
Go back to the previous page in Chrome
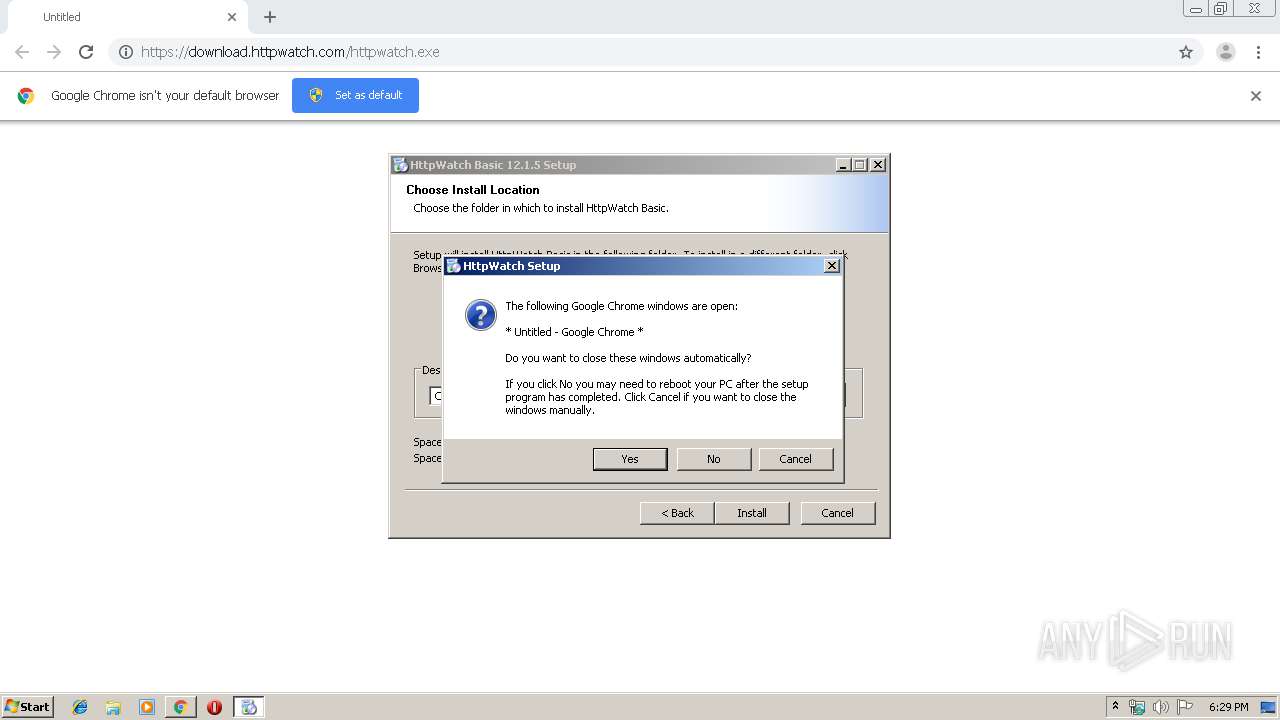pos(22,52)
